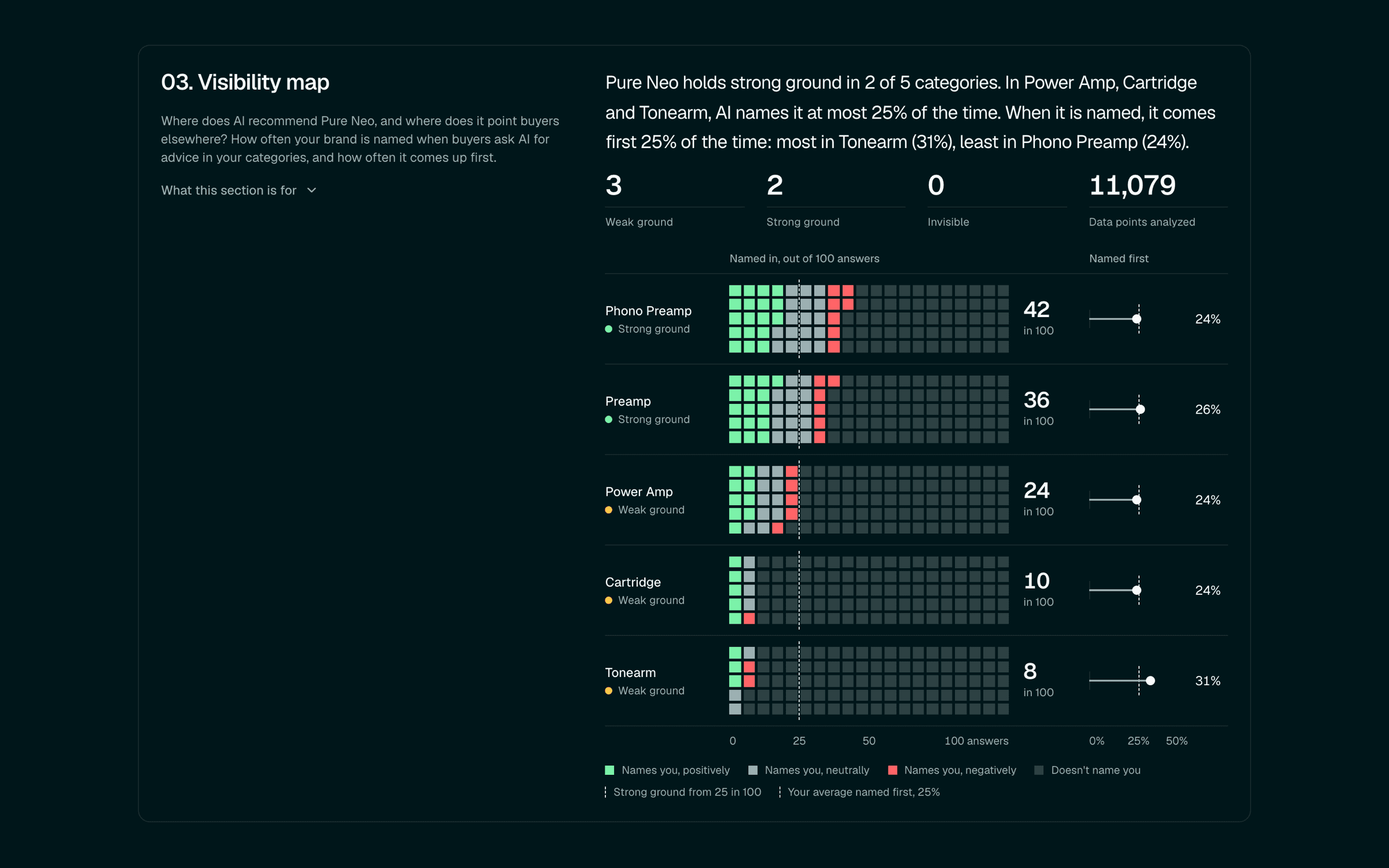Click the '100 answers' axis label
This screenshot has height=868, width=1389.
(976, 741)
